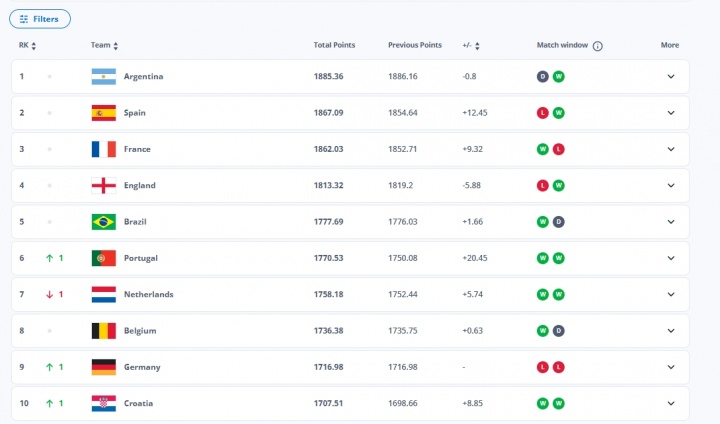Click the Match window info icon

598,46
